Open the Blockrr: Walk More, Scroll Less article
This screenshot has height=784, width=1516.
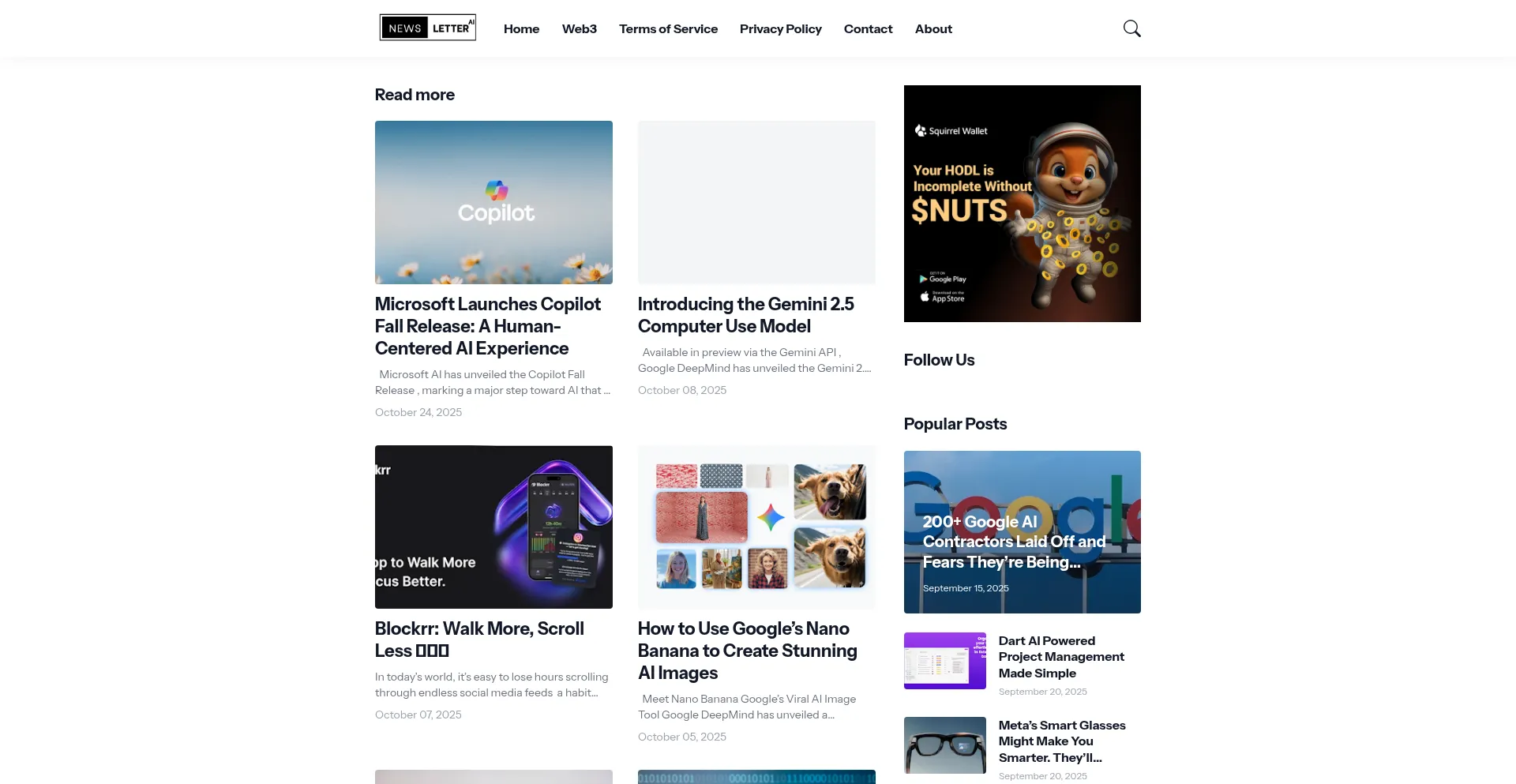[479, 640]
